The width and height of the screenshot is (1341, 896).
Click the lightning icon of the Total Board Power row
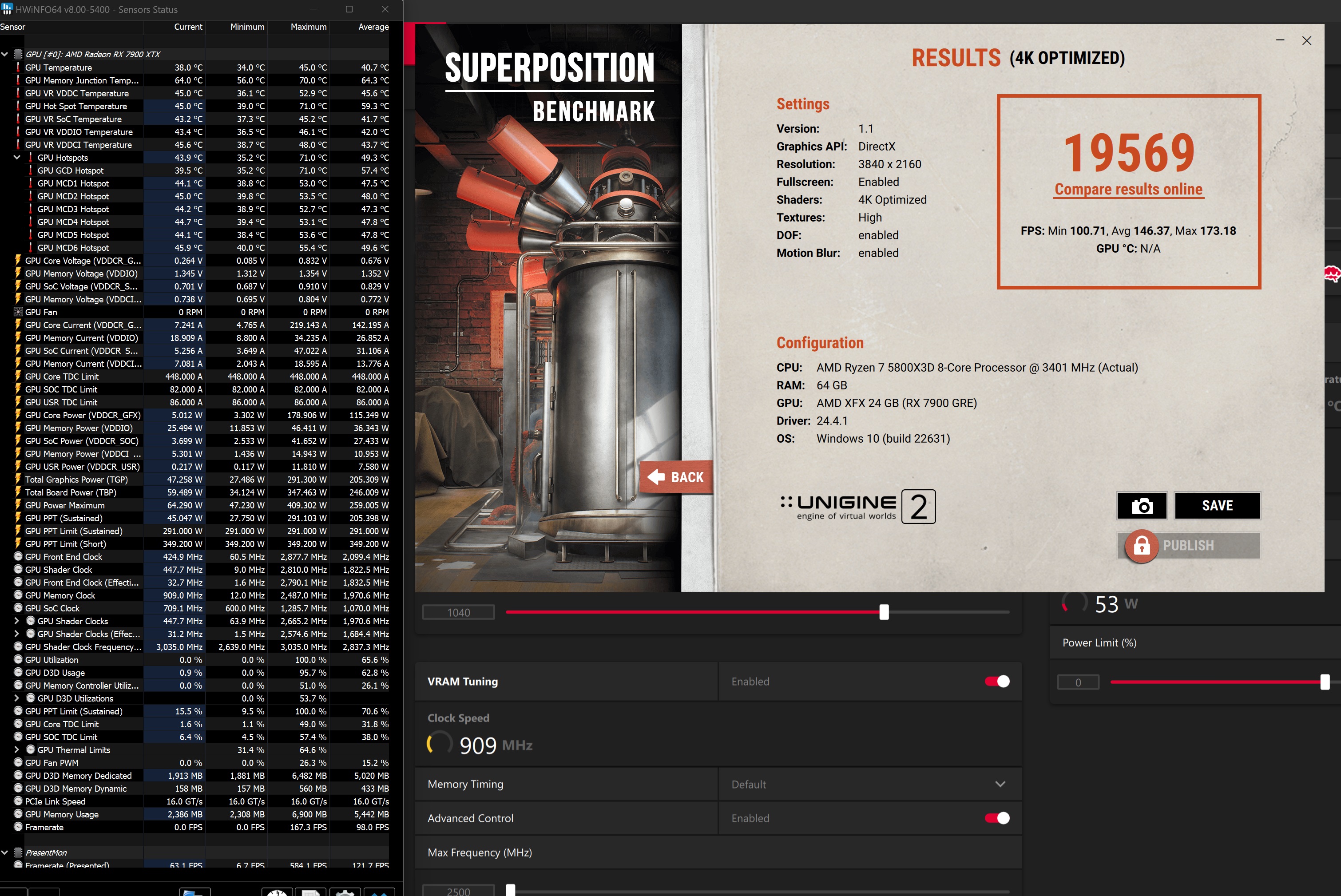pyautogui.click(x=18, y=492)
